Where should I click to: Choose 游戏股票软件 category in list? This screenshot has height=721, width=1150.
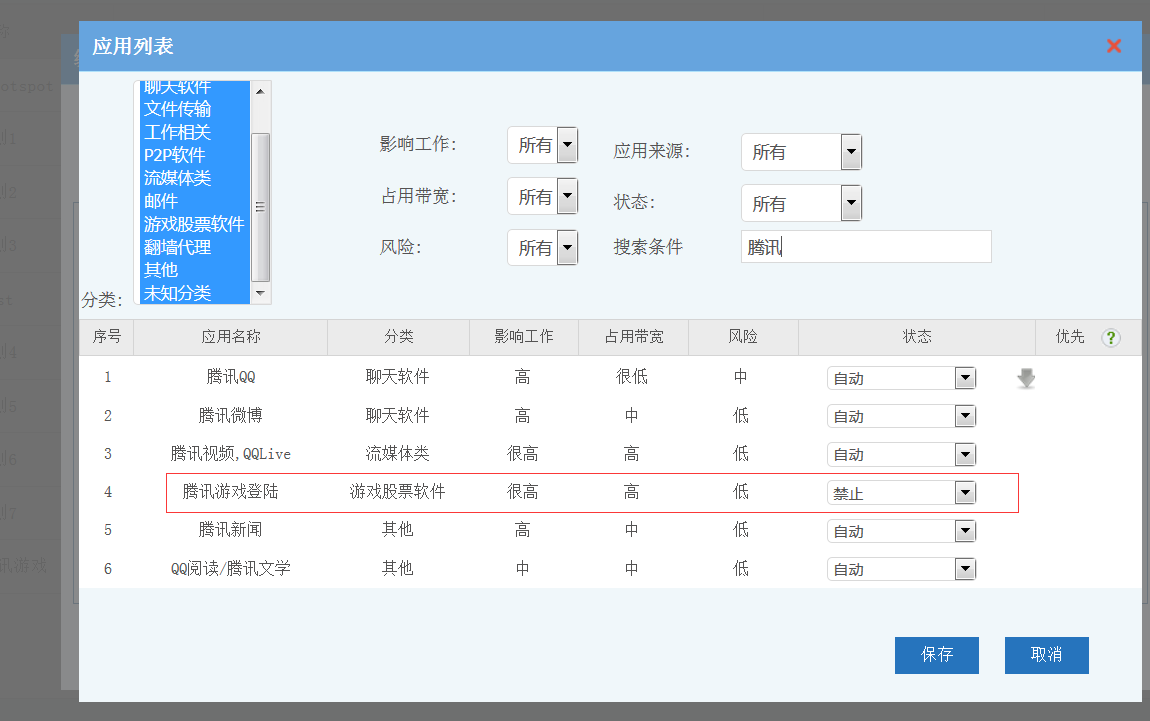pos(194,224)
